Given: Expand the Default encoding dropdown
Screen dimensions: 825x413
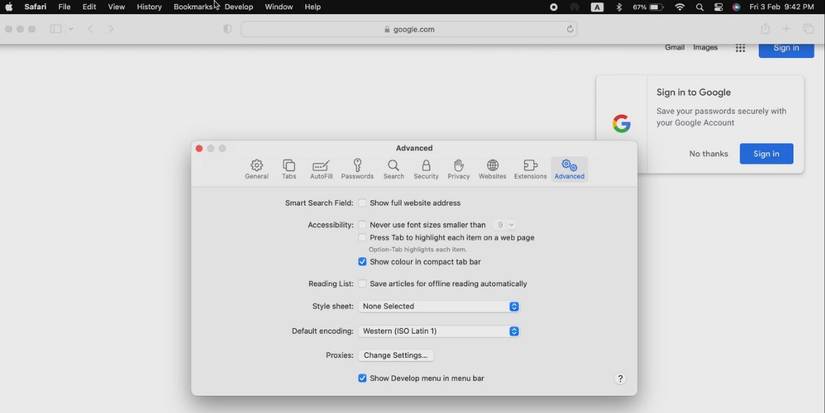Looking at the screenshot, I should pyautogui.click(x=439, y=331).
